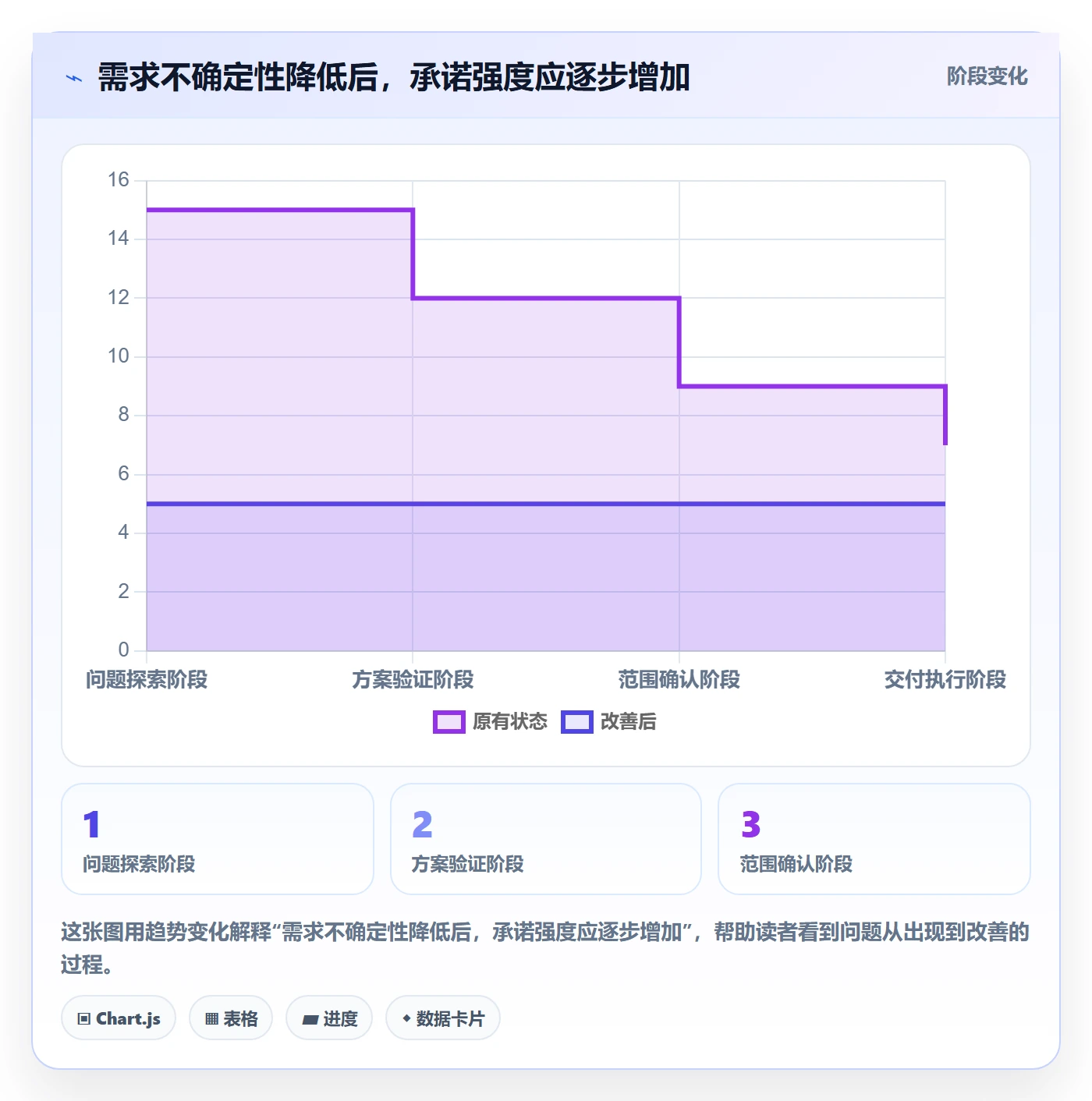Click the bar icon in 进度 tag
Screen dimensions: 1092x1101
310,1019
